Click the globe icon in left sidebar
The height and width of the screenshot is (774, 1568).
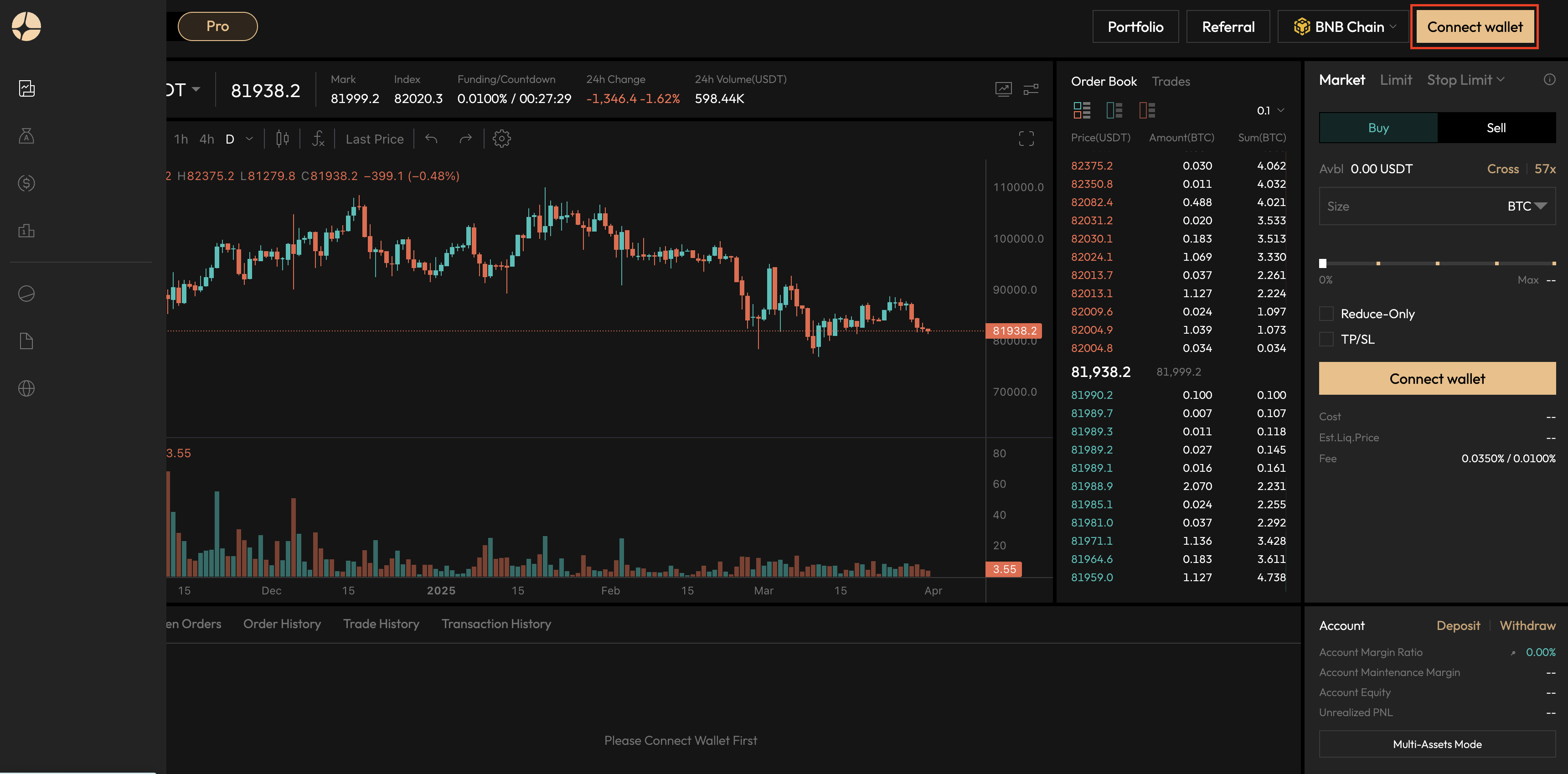coord(26,388)
